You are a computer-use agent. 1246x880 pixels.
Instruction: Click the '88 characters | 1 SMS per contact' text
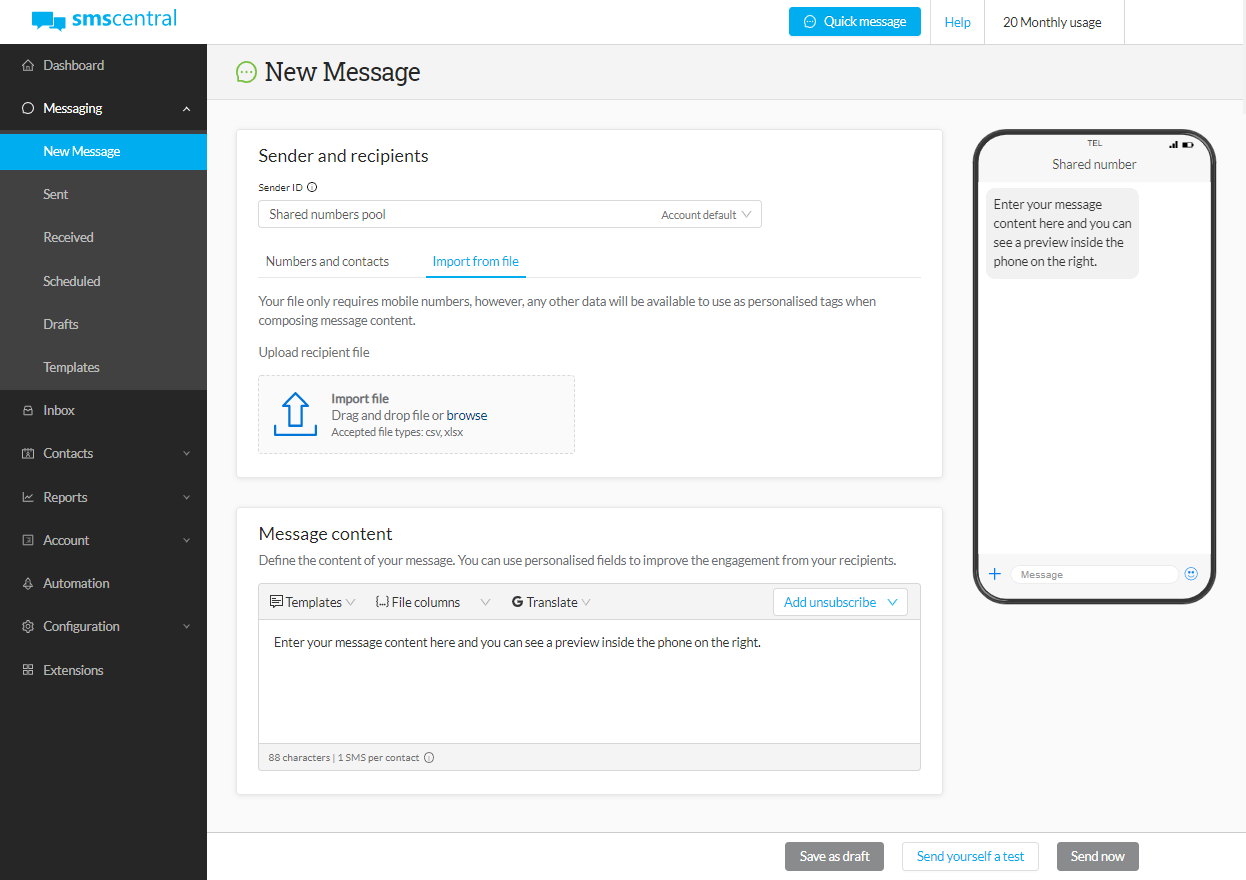[344, 758]
